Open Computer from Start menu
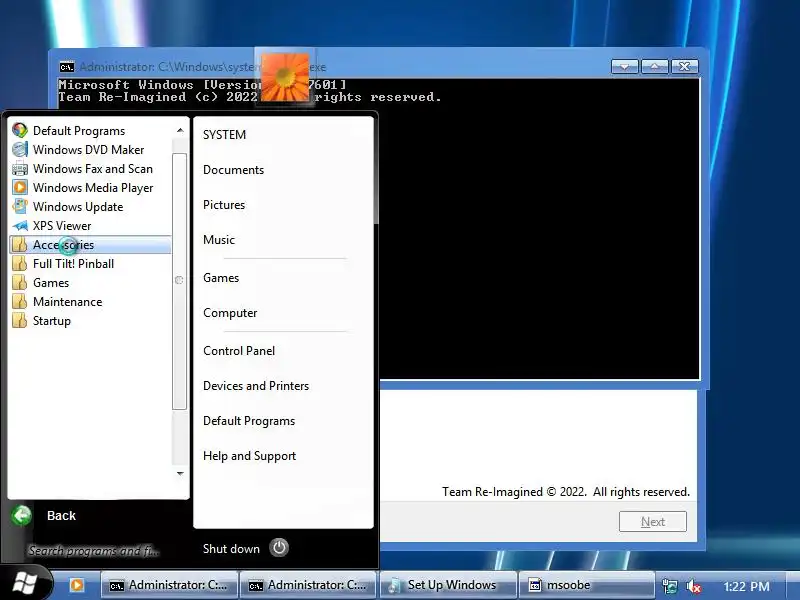Viewport: 800px width, 600px height. [x=230, y=313]
